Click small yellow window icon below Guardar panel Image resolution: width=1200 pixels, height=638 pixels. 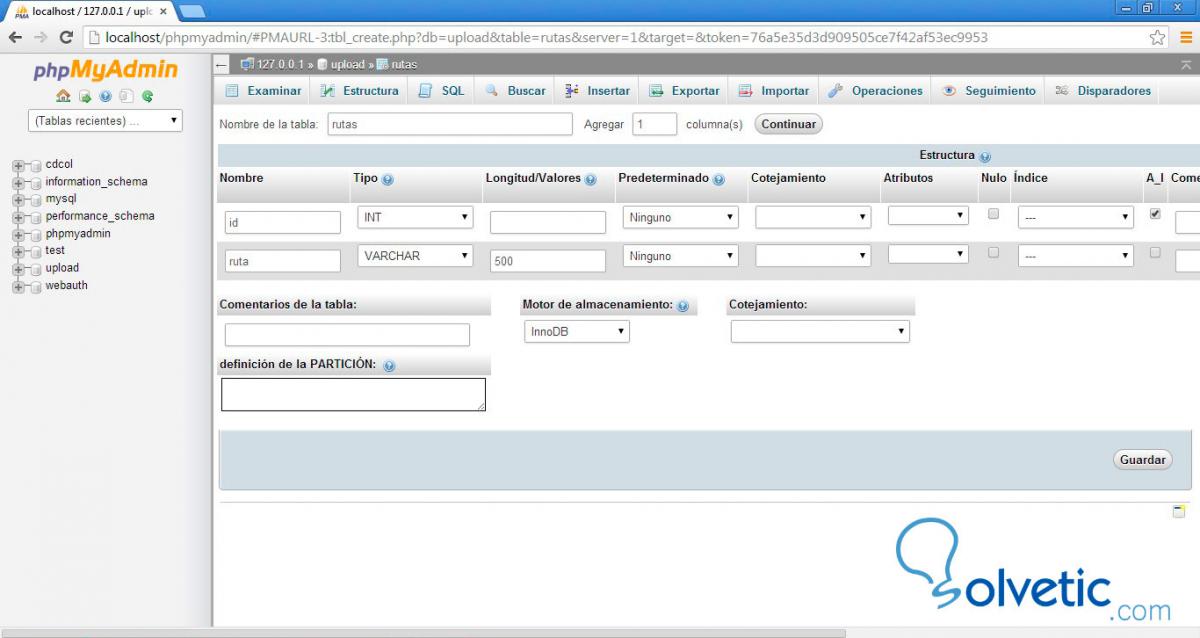tap(1179, 511)
